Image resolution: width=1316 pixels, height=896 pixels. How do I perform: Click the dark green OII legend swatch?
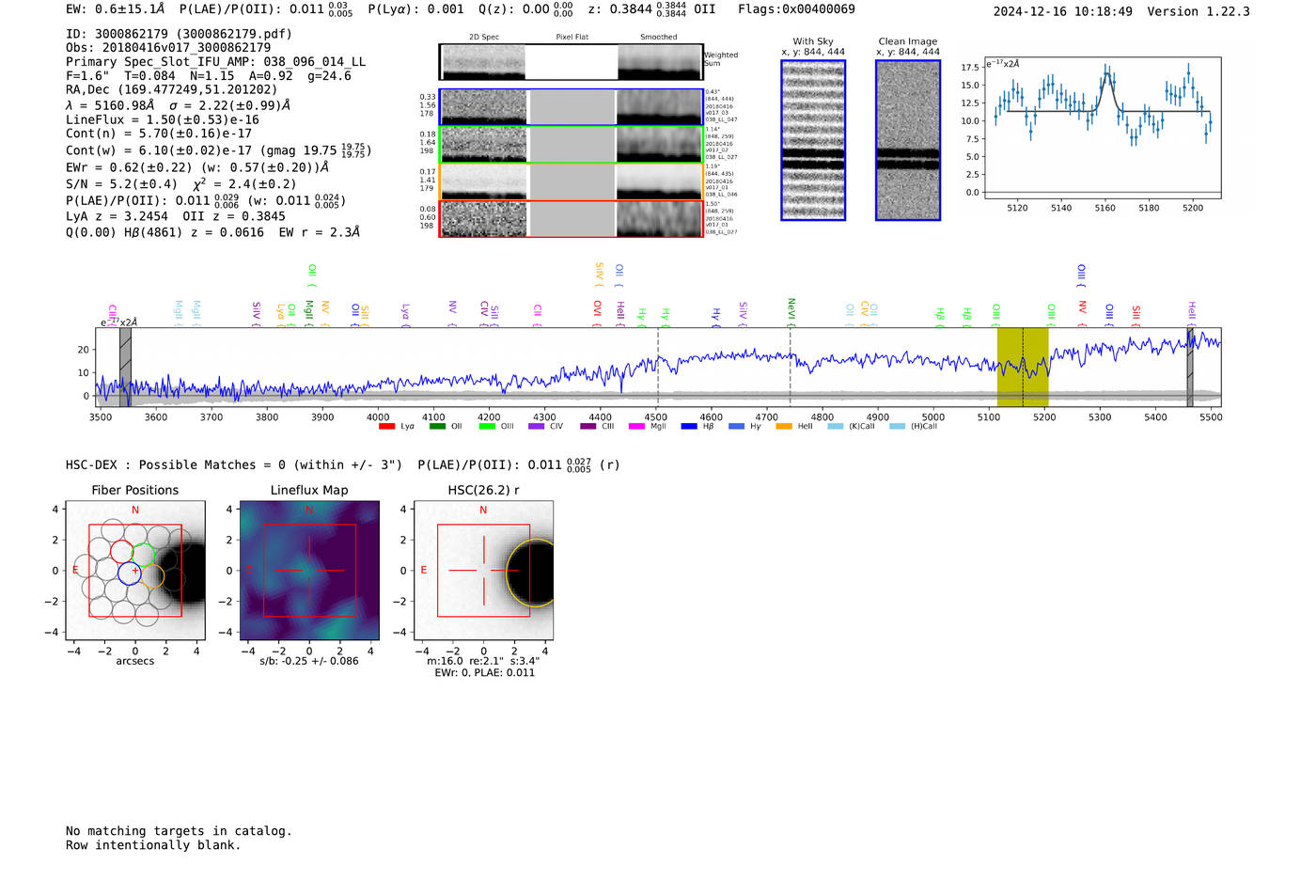(x=437, y=427)
